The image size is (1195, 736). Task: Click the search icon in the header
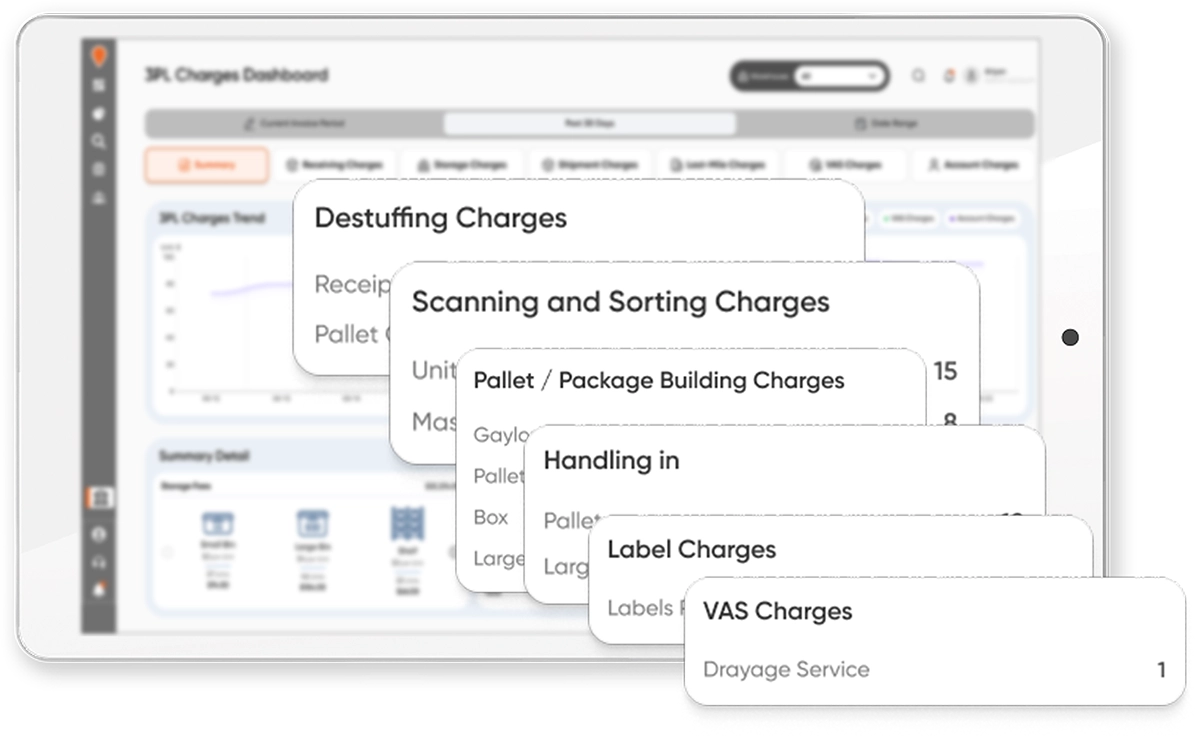tap(918, 76)
